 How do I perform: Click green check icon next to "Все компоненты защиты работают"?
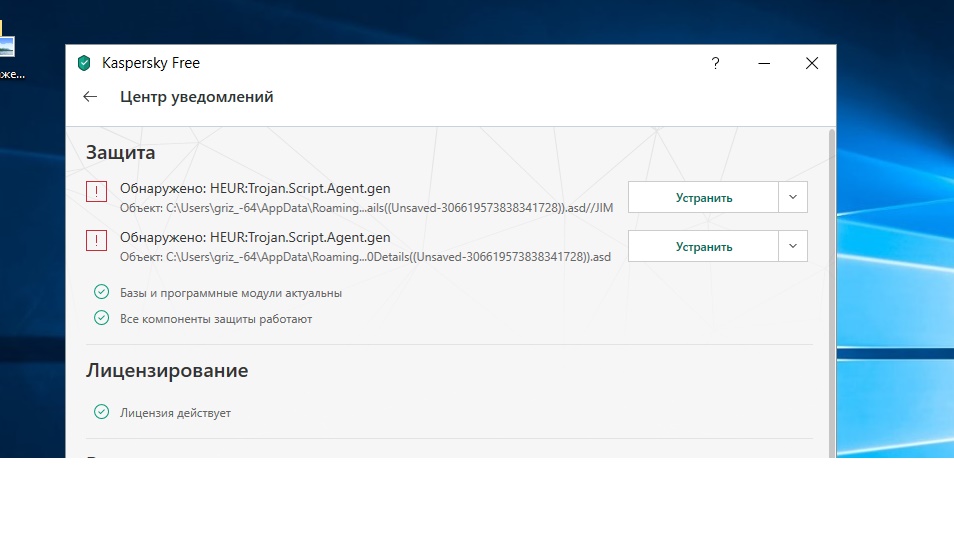pyautogui.click(x=102, y=318)
